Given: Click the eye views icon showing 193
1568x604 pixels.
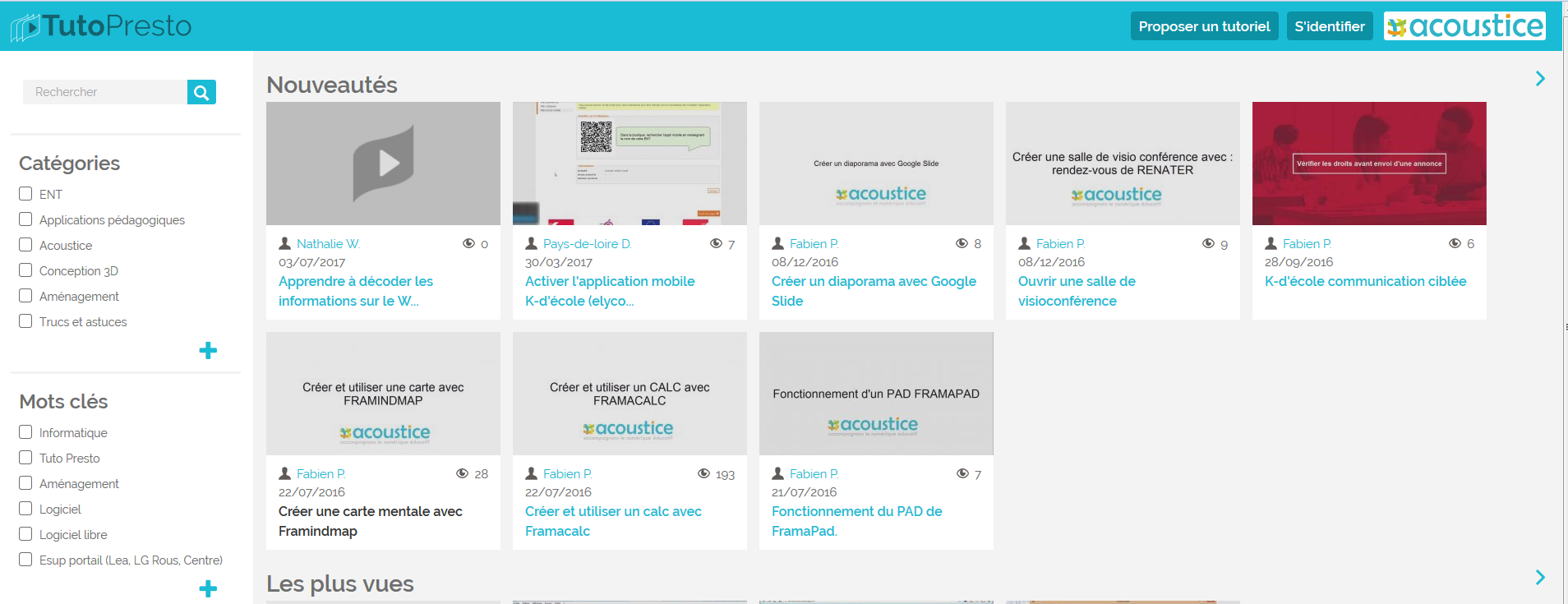Looking at the screenshot, I should tap(703, 473).
